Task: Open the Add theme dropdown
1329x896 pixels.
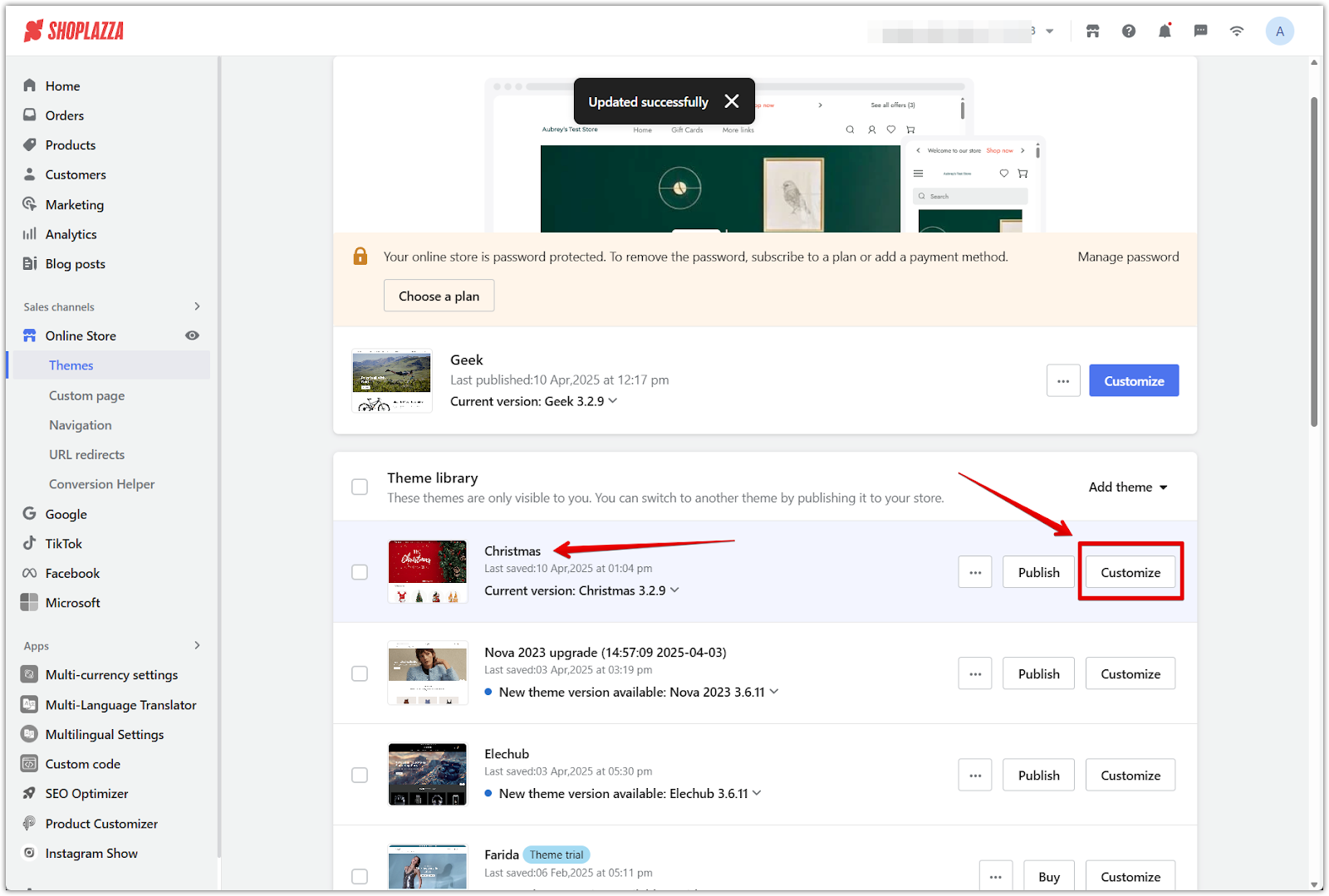Action: point(1128,487)
